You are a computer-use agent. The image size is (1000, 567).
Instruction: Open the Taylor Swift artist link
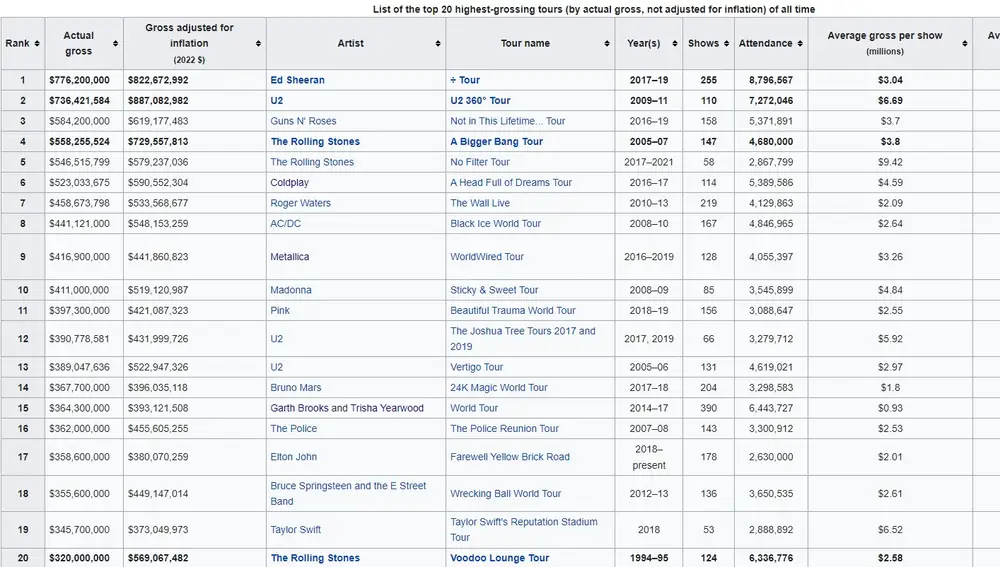coord(295,529)
